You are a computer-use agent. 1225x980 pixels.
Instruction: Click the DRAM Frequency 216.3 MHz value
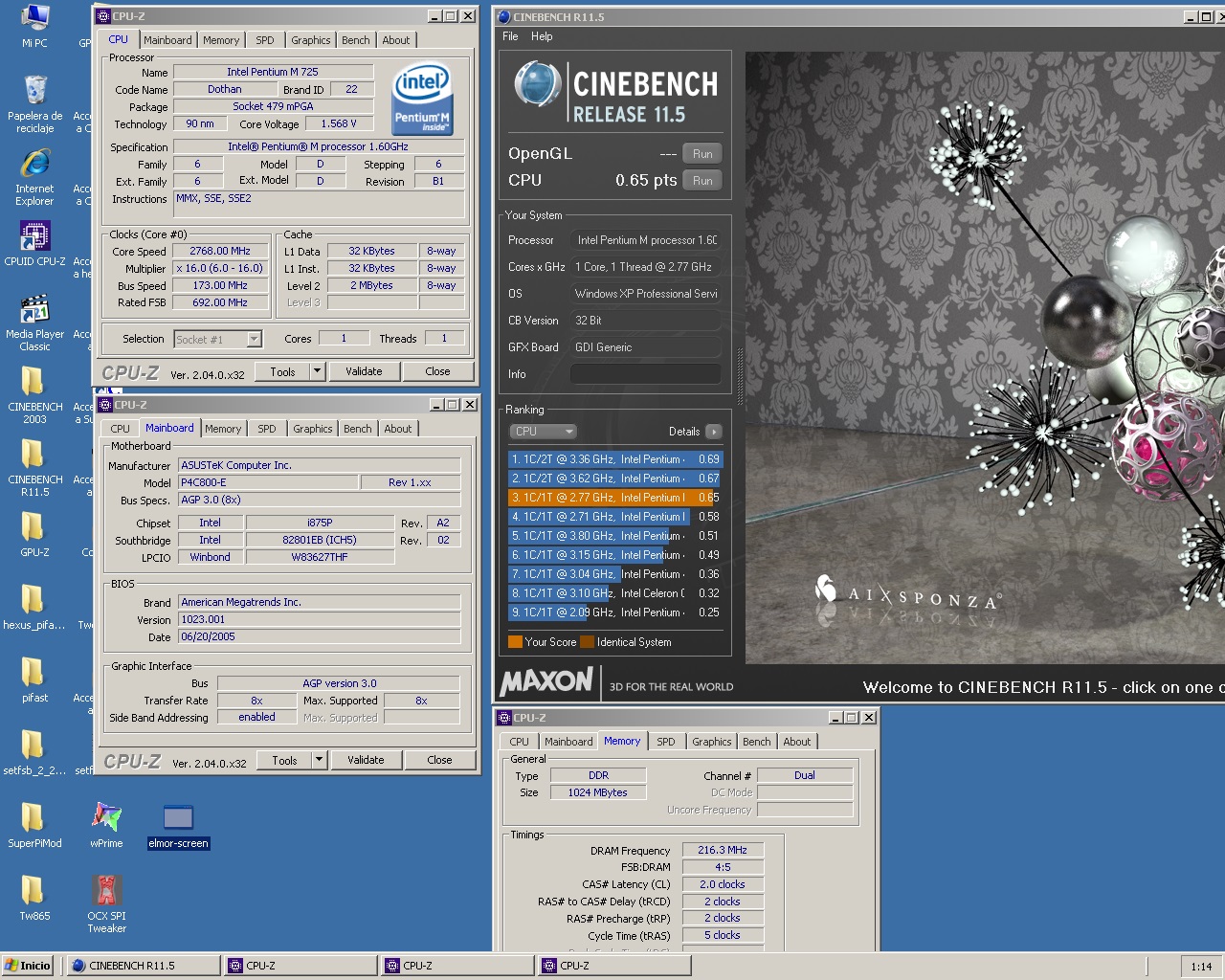pos(723,850)
